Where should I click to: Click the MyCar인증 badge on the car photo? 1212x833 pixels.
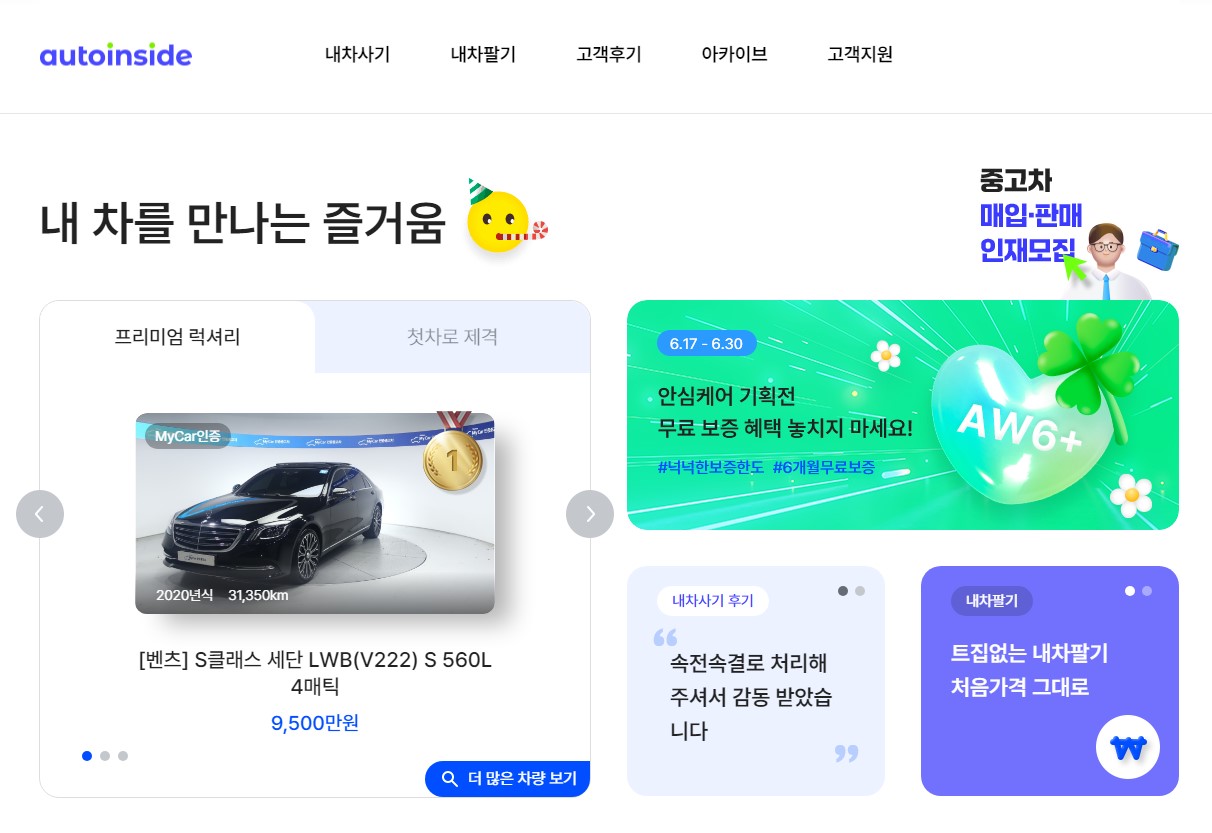pos(188,436)
